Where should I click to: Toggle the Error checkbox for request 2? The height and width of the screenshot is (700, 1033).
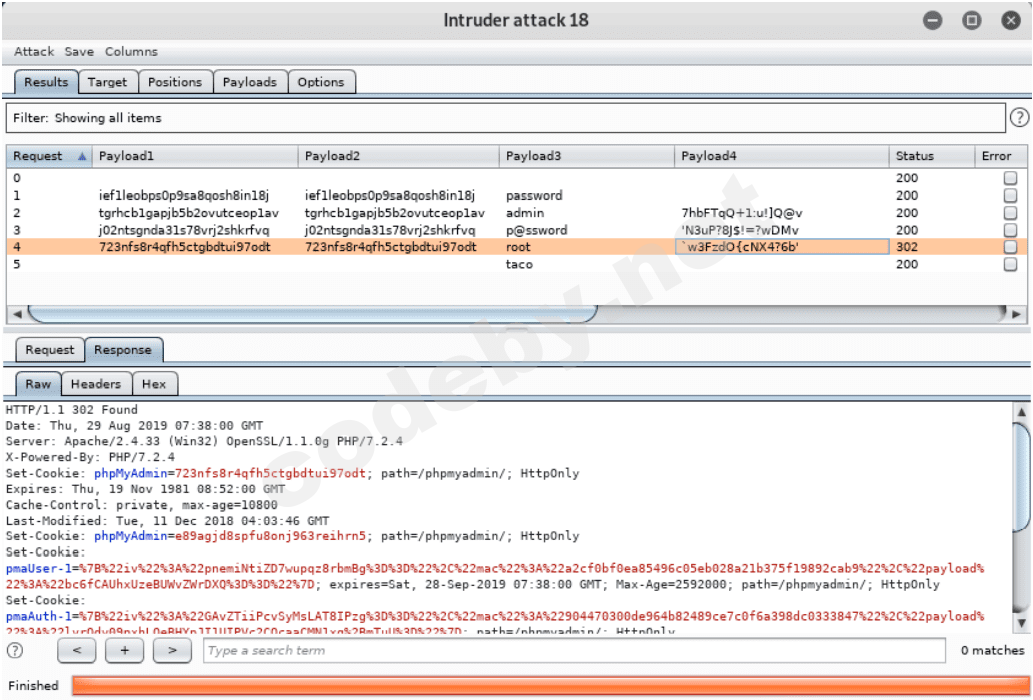coord(1010,213)
